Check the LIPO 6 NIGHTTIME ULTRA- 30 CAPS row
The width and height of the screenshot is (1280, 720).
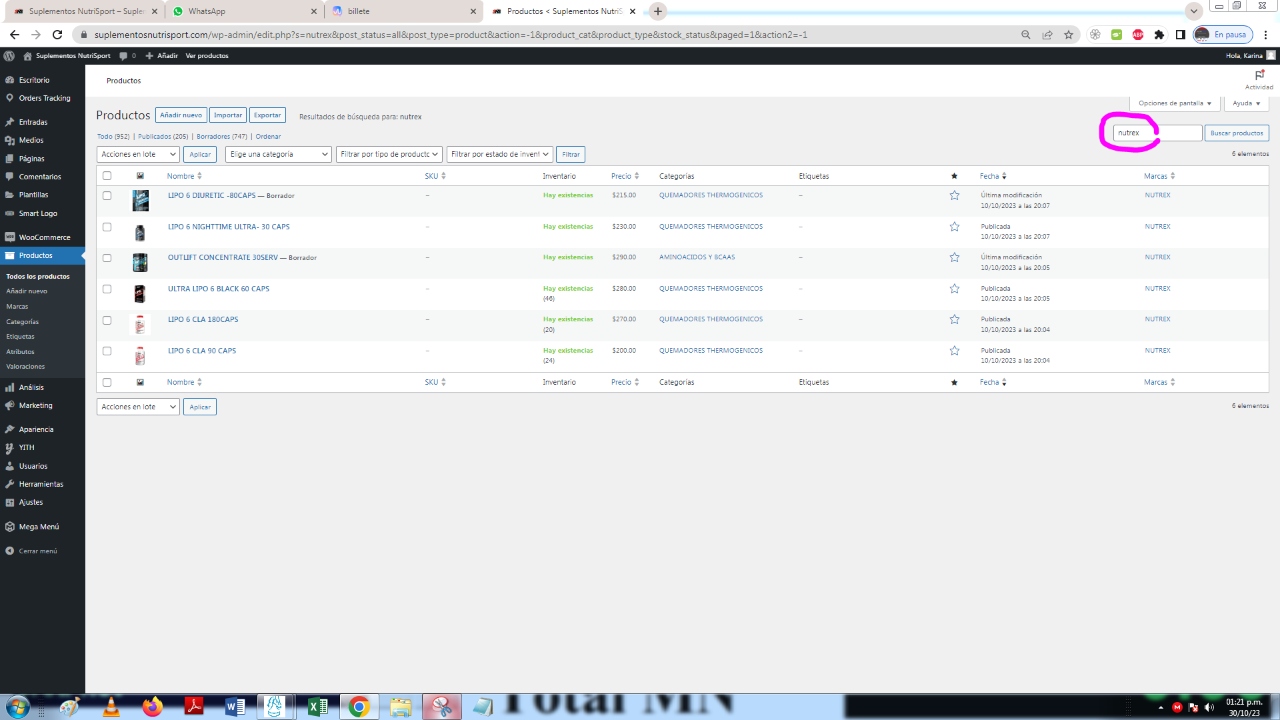tap(107, 227)
